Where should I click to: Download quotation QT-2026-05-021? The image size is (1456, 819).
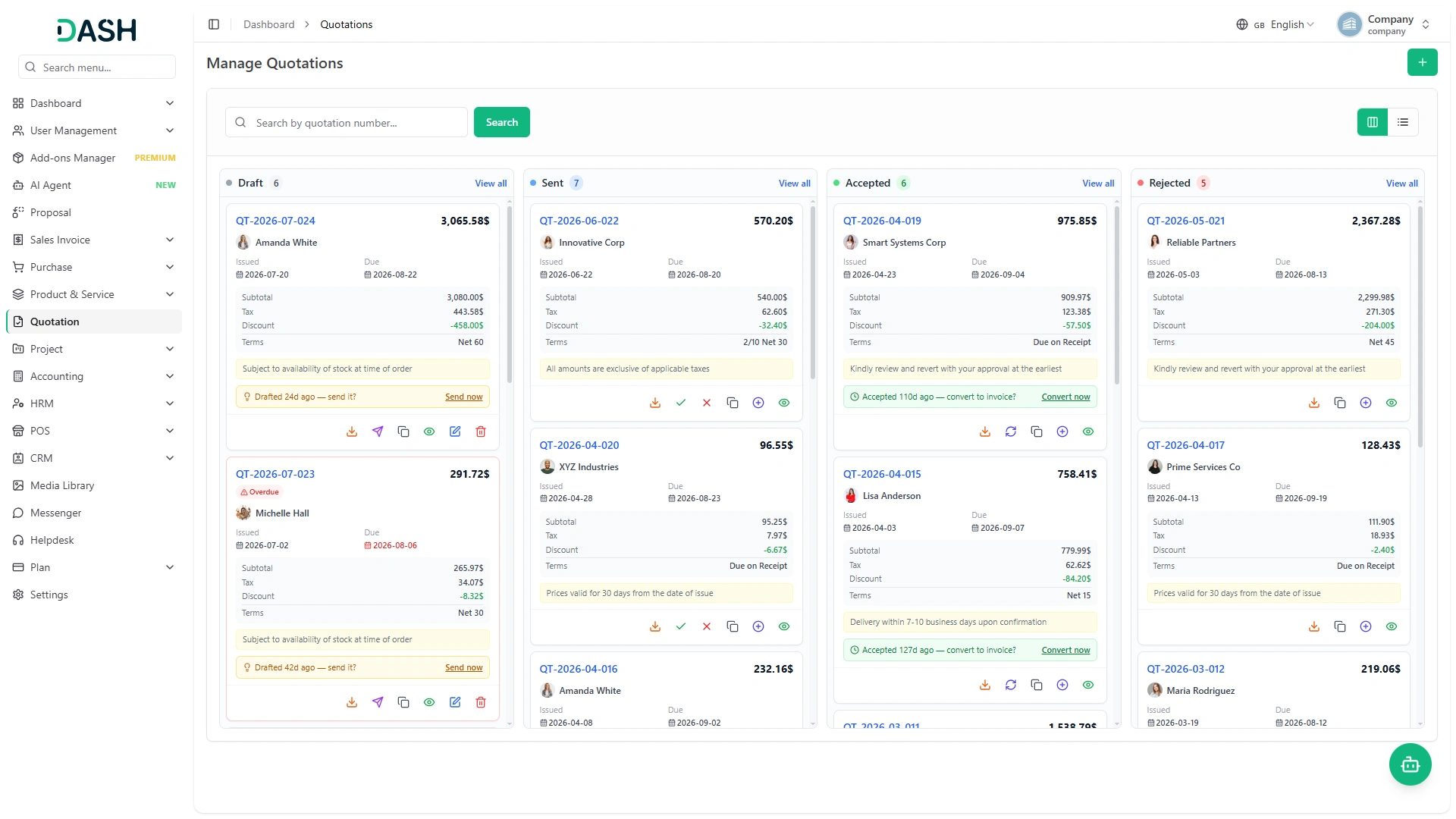(x=1314, y=403)
